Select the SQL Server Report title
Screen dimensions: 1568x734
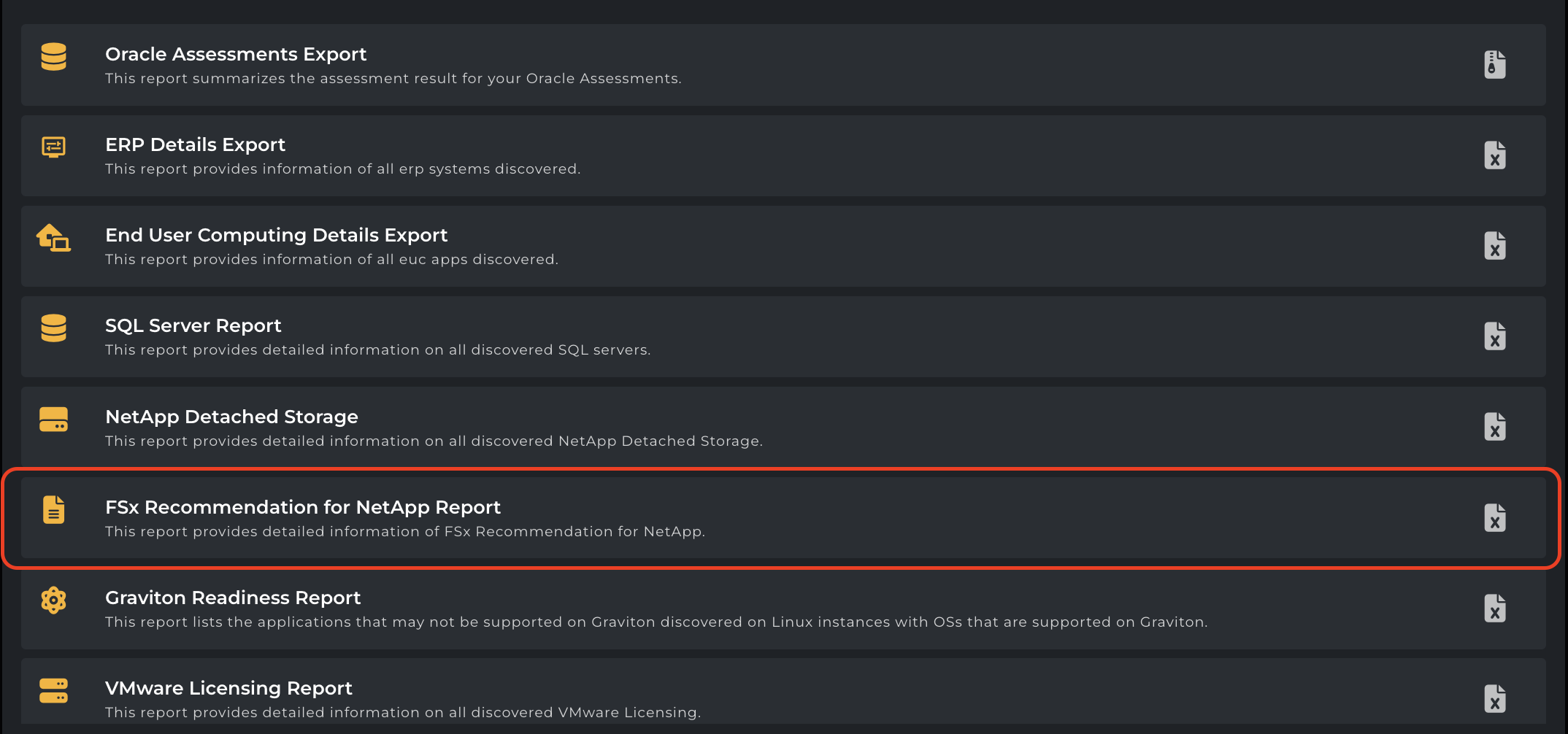193,325
